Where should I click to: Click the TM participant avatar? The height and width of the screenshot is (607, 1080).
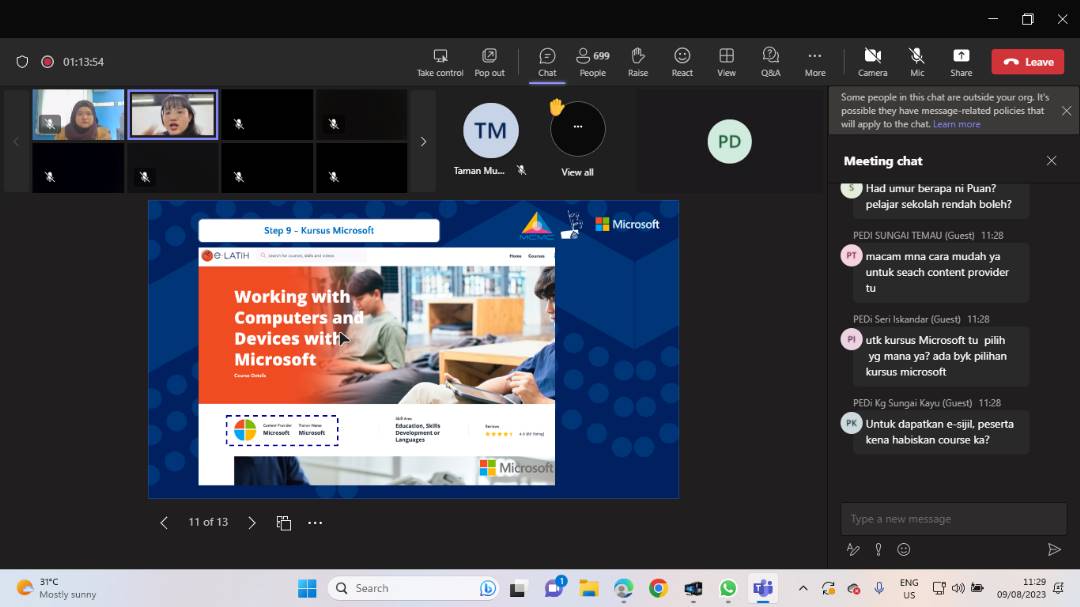[x=490, y=130]
